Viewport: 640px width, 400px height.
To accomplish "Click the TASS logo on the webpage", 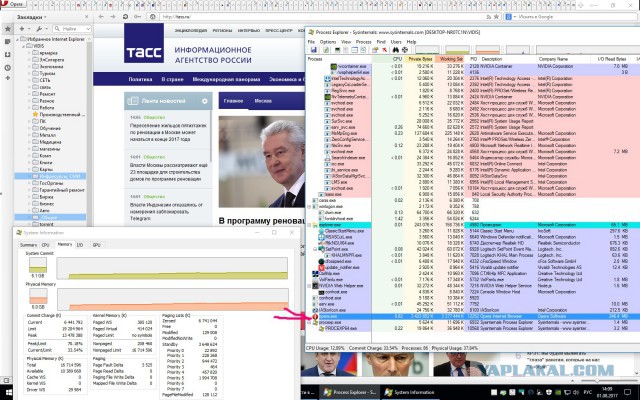I will [144, 43].
